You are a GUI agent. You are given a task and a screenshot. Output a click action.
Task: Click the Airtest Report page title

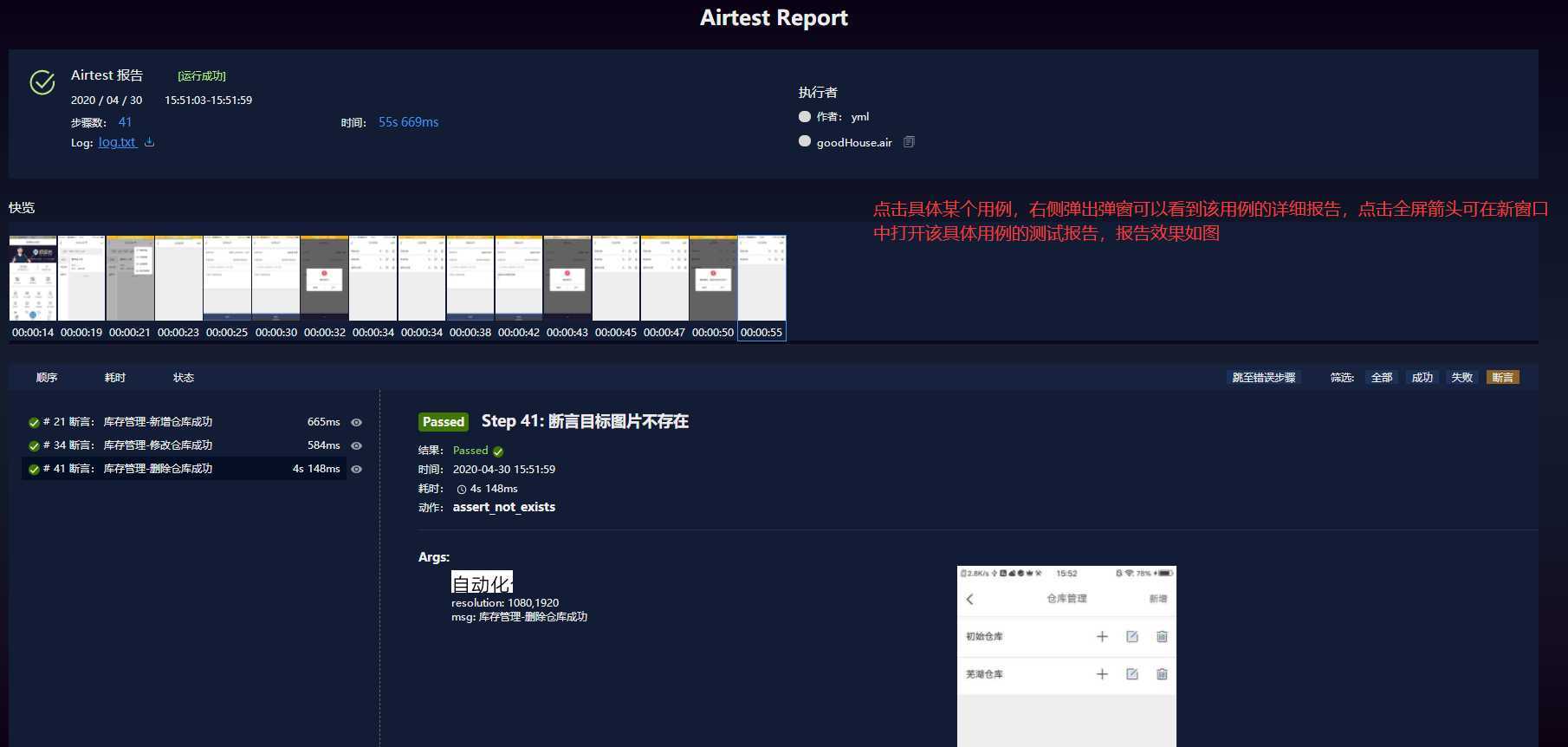[774, 18]
